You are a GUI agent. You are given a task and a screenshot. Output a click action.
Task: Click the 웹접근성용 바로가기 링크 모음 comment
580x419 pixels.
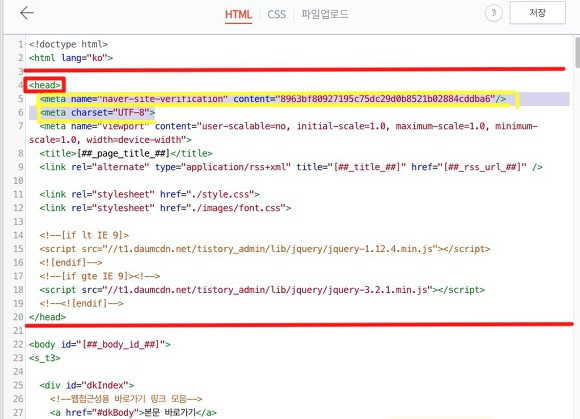126,399
